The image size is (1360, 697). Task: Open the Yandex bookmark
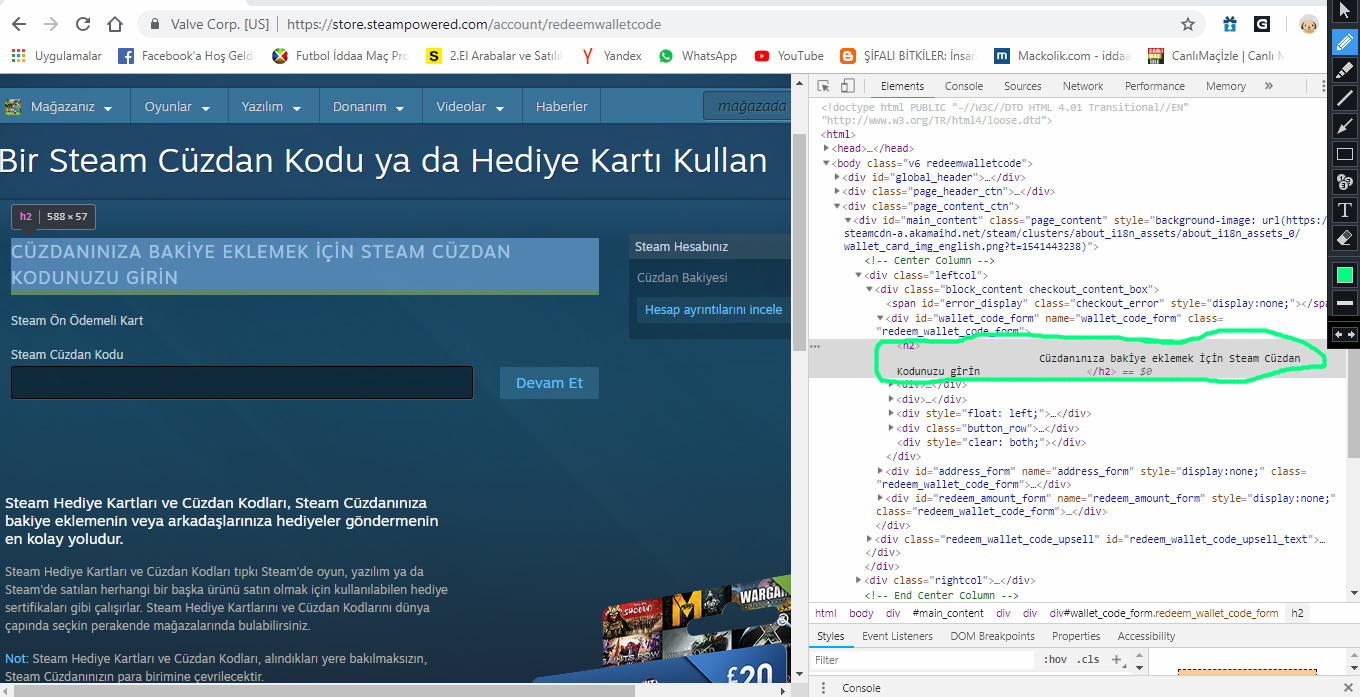click(612, 56)
